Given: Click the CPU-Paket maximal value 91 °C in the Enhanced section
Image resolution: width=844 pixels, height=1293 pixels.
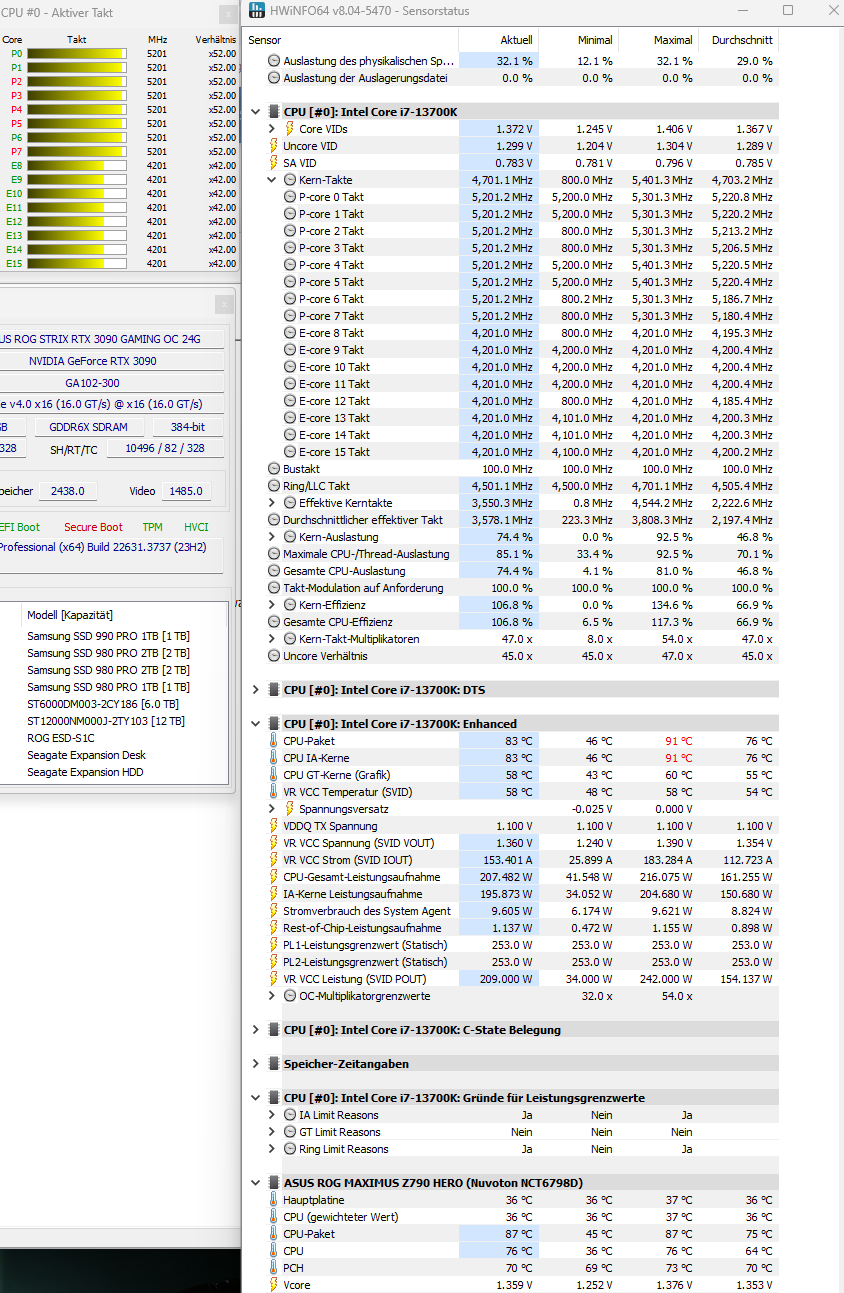Looking at the screenshot, I should coord(678,741).
